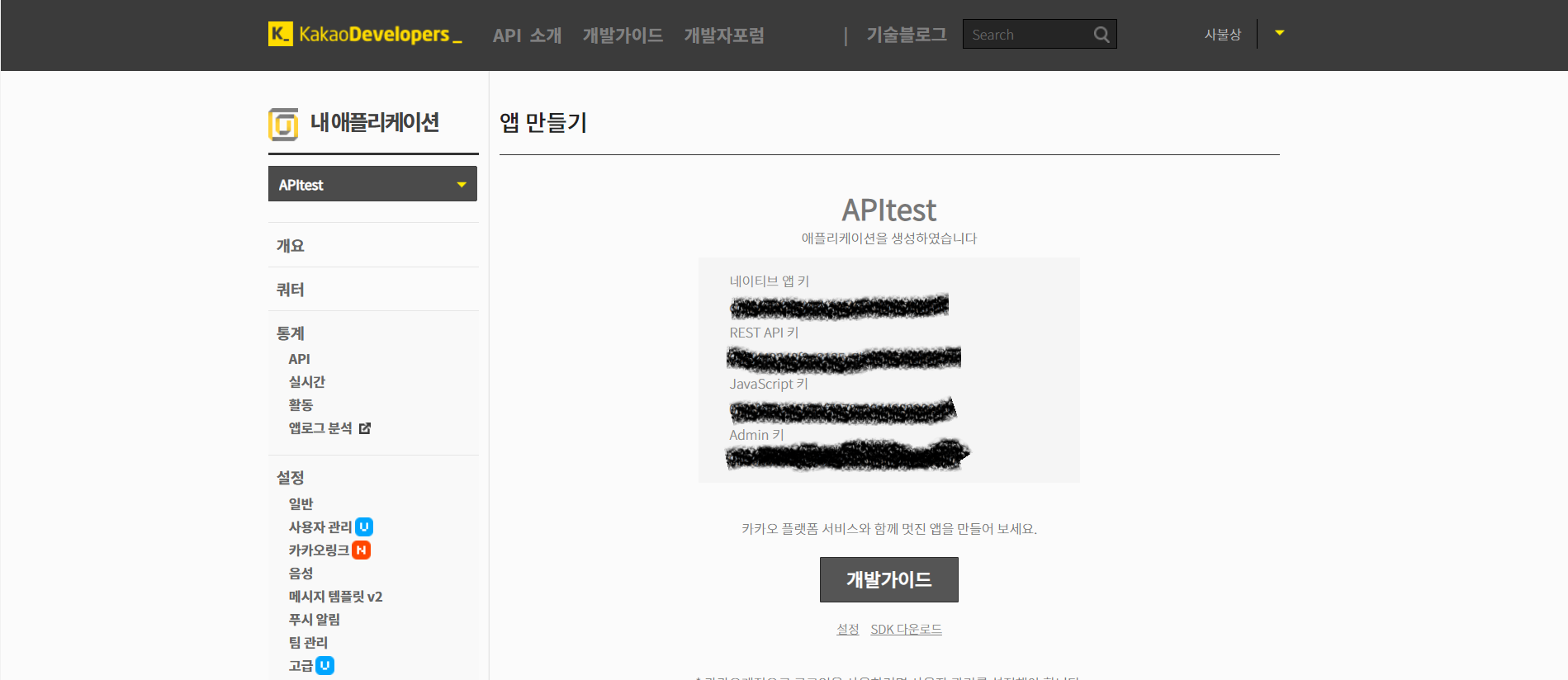The width and height of the screenshot is (1568, 680).
Task: Click the 내 애플리케이션 cube icon
Action: [283, 125]
